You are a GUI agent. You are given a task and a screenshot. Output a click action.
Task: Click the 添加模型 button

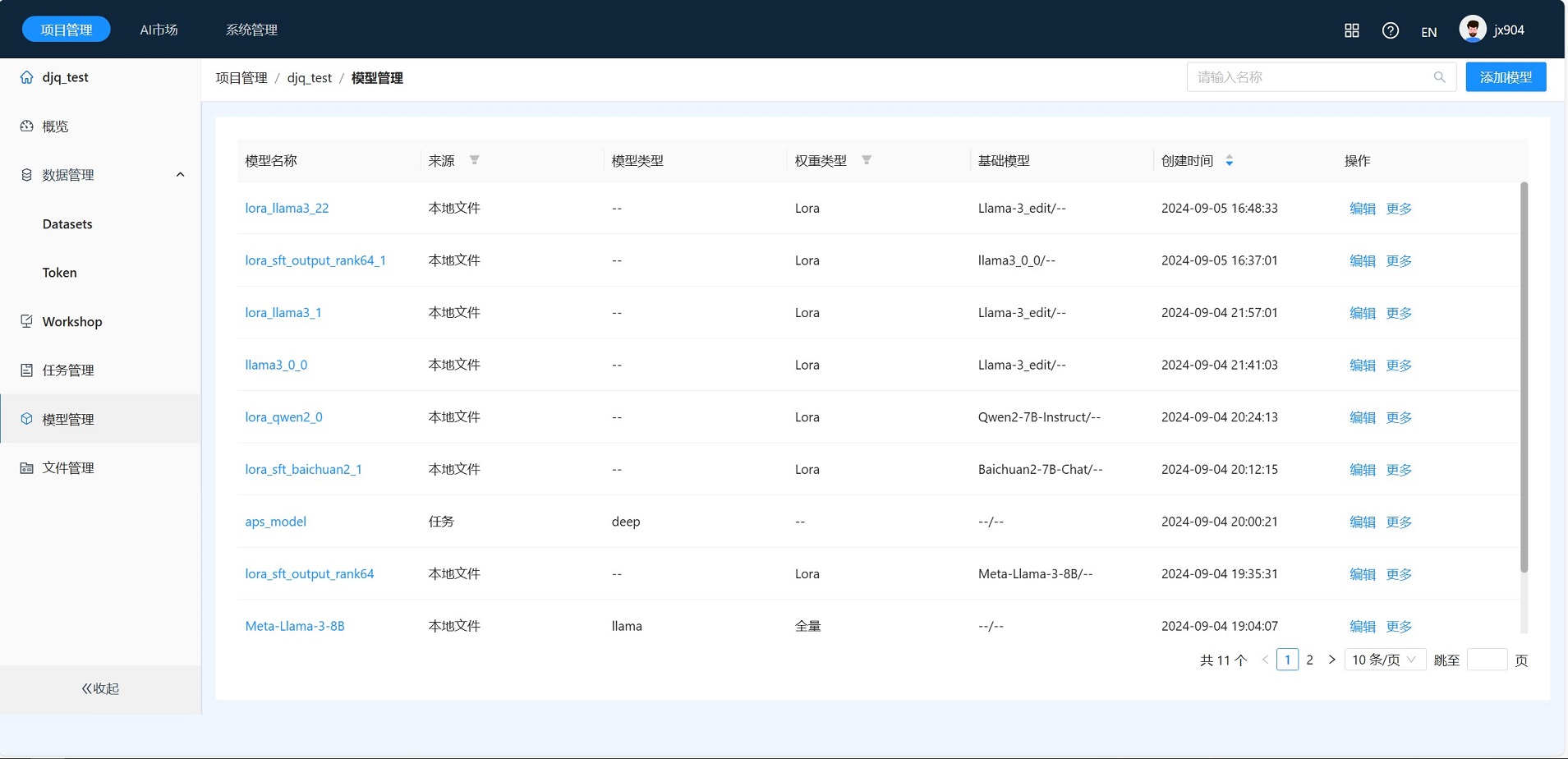coord(1505,77)
